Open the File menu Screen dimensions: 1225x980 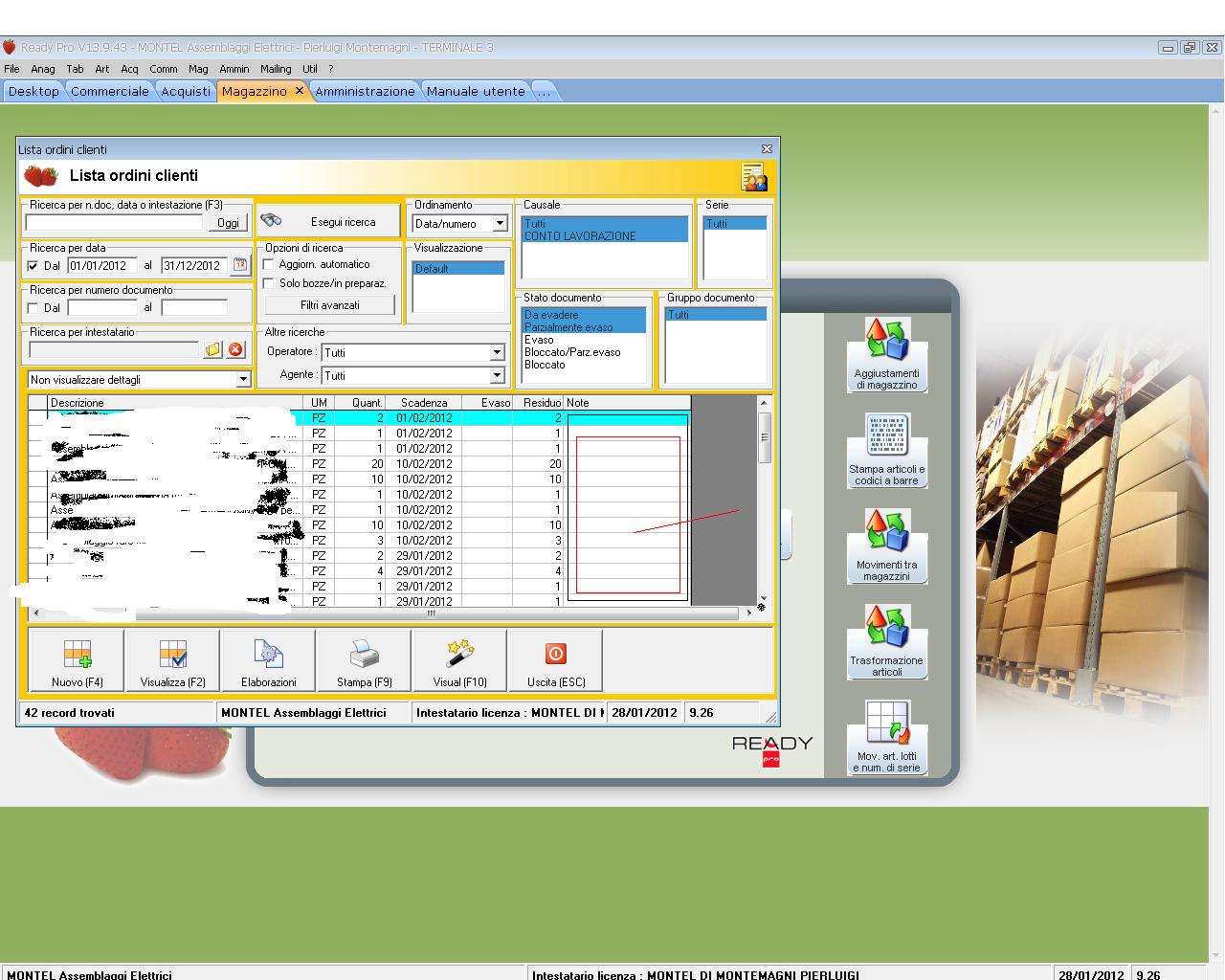click(x=11, y=69)
